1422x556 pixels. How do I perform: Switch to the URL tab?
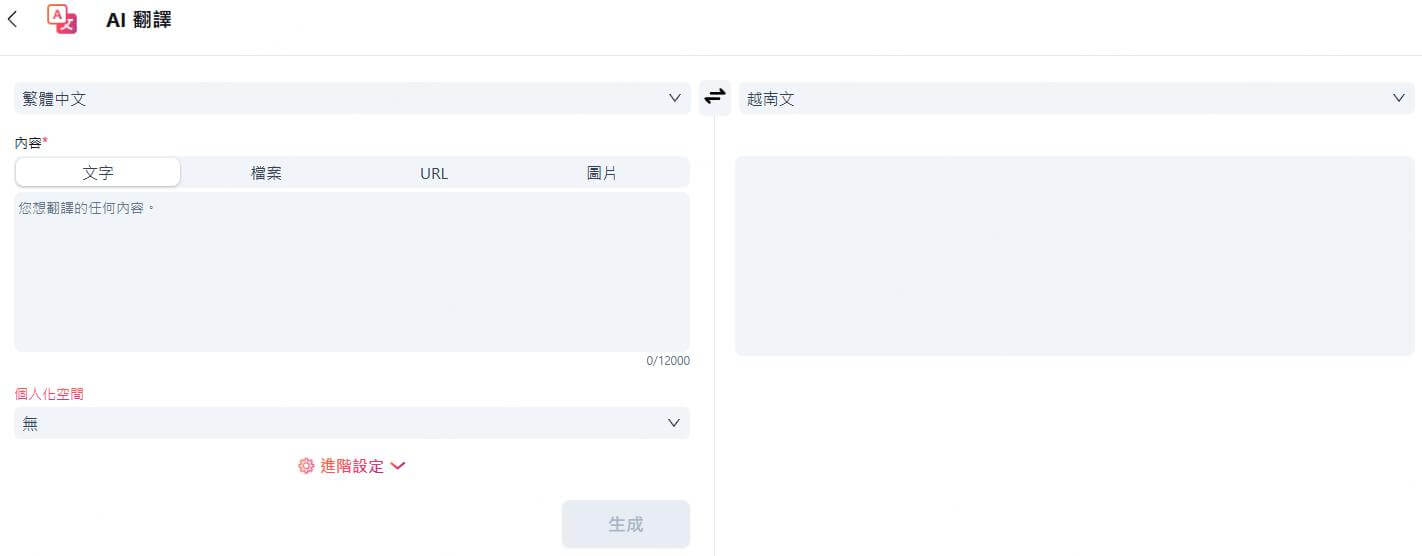click(434, 173)
